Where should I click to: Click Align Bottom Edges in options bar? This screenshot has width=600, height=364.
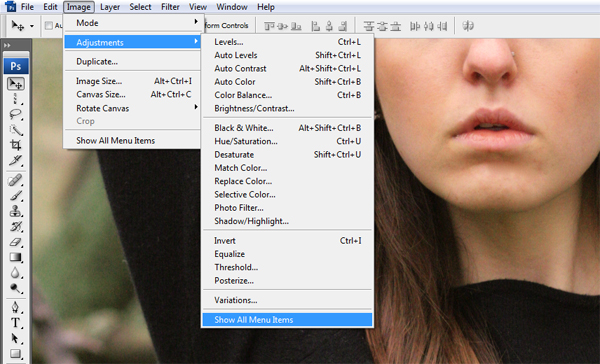[296, 26]
